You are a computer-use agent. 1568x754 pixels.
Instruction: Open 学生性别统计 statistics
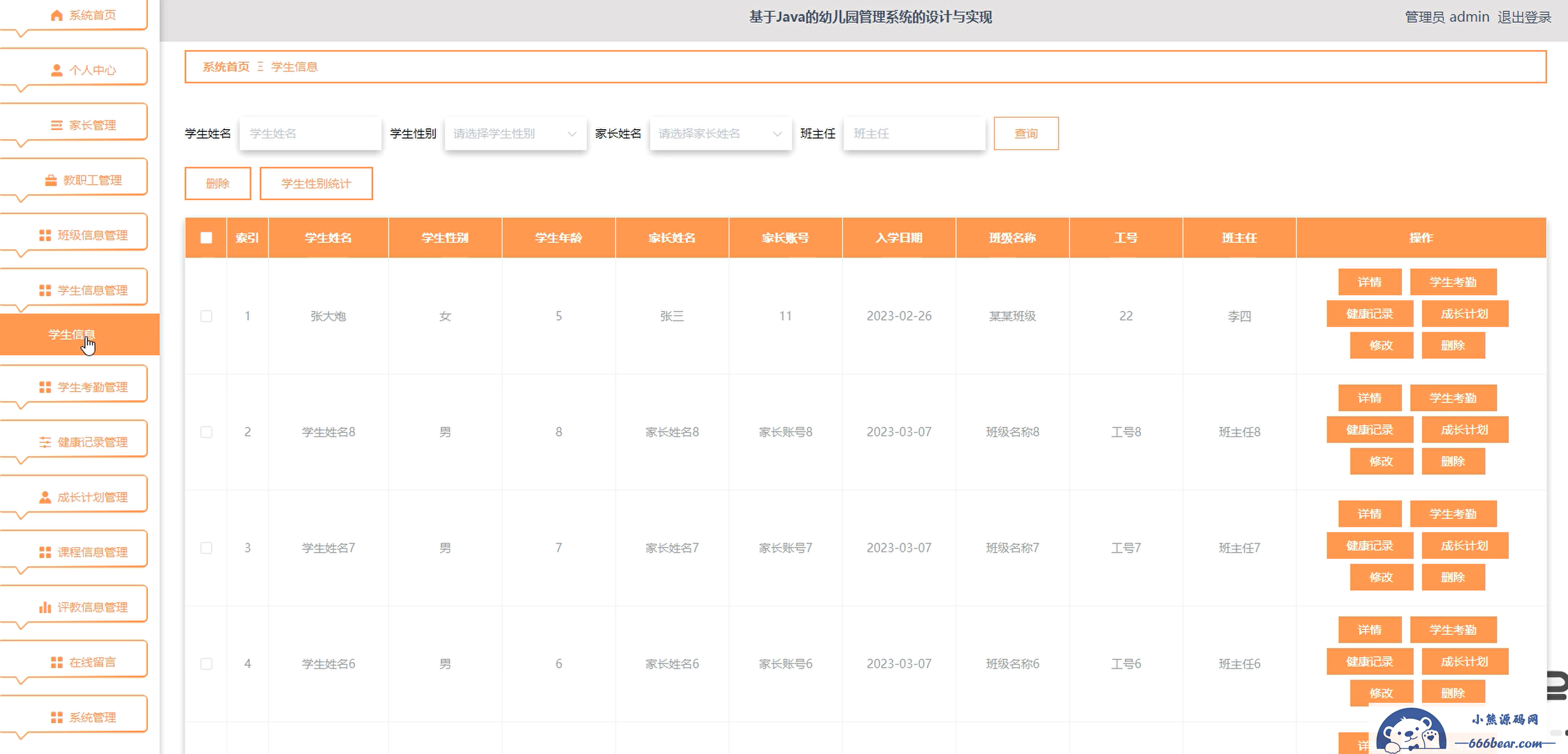pyautogui.click(x=316, y=184)
